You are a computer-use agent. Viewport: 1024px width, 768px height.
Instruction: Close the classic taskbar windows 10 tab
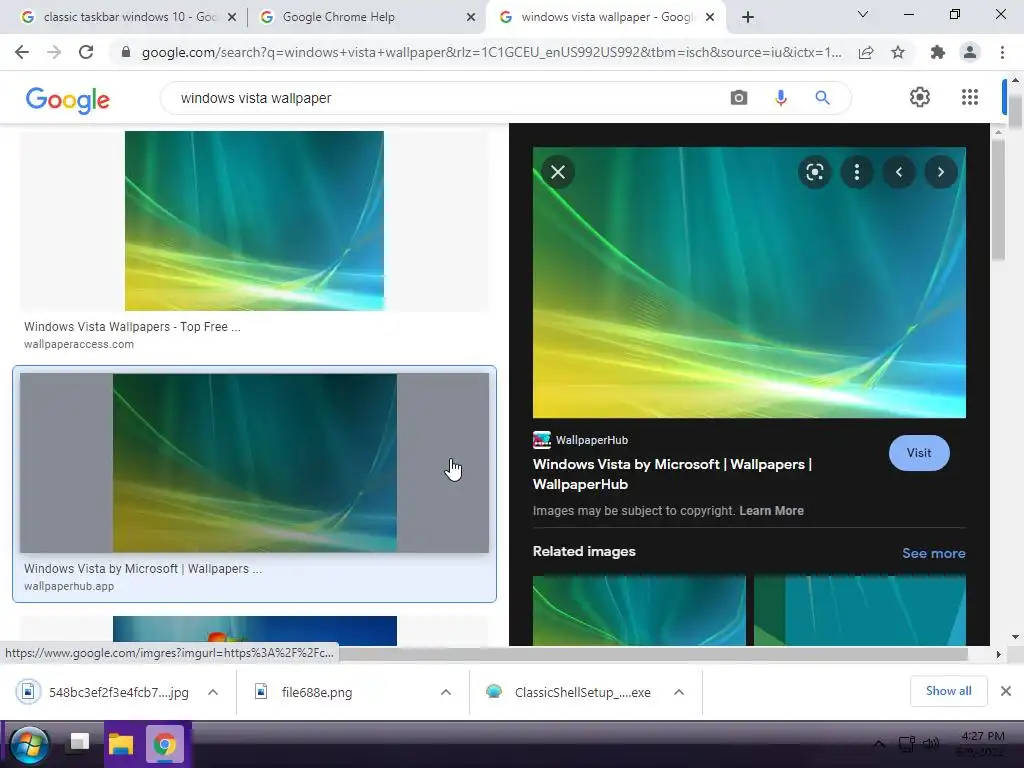pyautogui.click(x=232, y=17)
